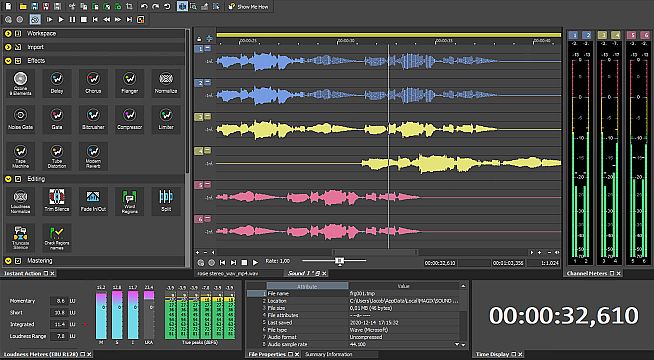654x360 pixels.
Task: Open the Noise Gate effect
Action: 20,119
